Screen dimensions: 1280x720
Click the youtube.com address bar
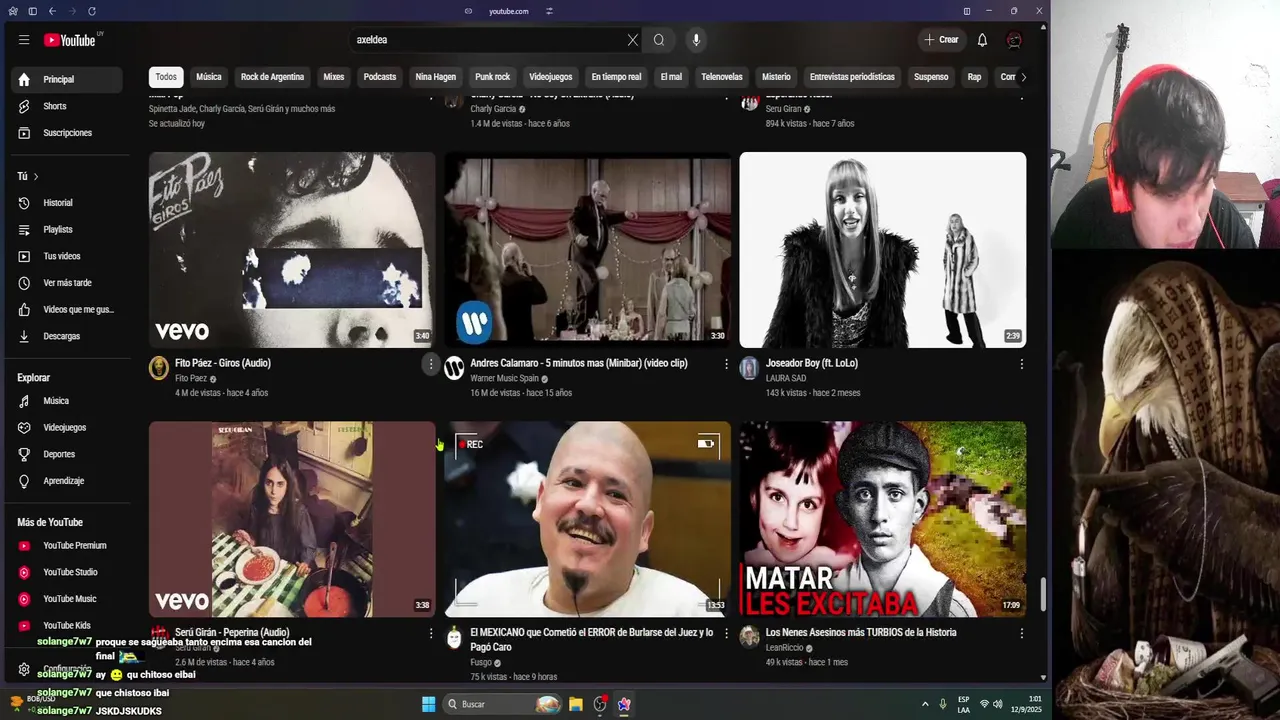pos(508,11)
